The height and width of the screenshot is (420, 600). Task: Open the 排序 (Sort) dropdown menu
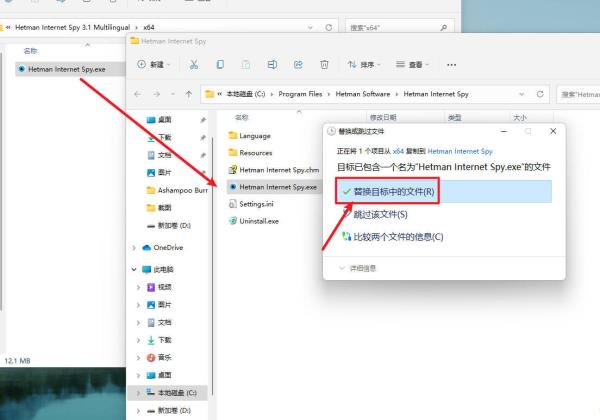(x=364, y=64)
